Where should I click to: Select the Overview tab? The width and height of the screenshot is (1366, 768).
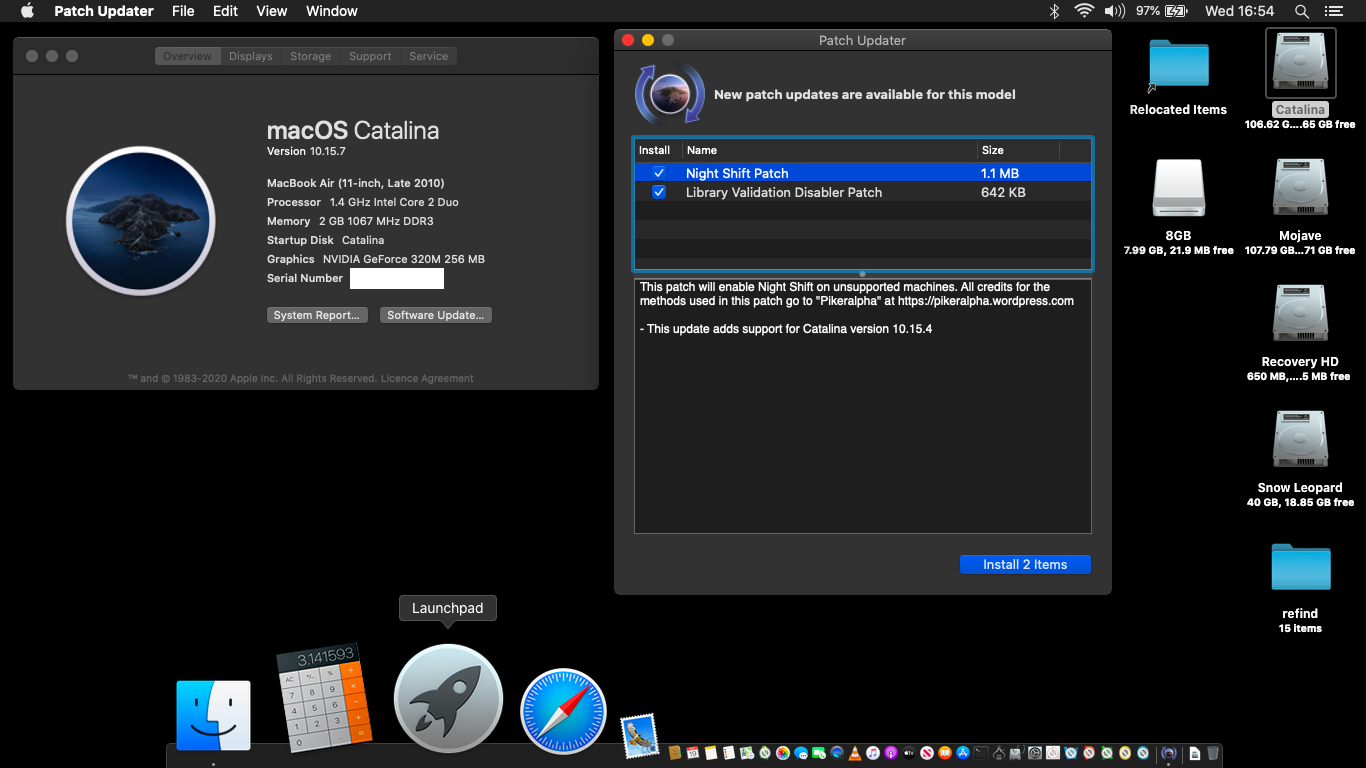point(188,56)
